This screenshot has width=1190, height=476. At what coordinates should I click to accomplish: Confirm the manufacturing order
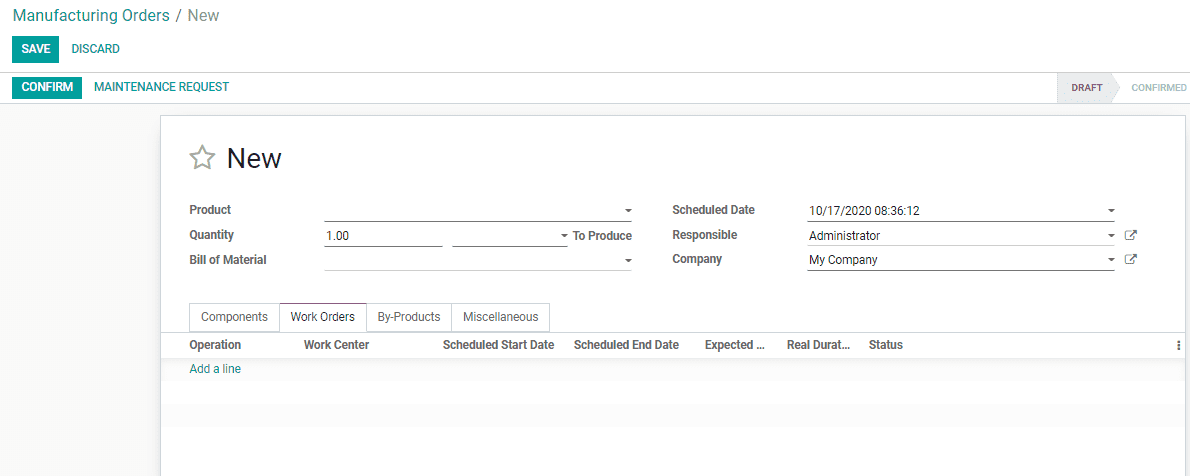(x=47, y=87)
